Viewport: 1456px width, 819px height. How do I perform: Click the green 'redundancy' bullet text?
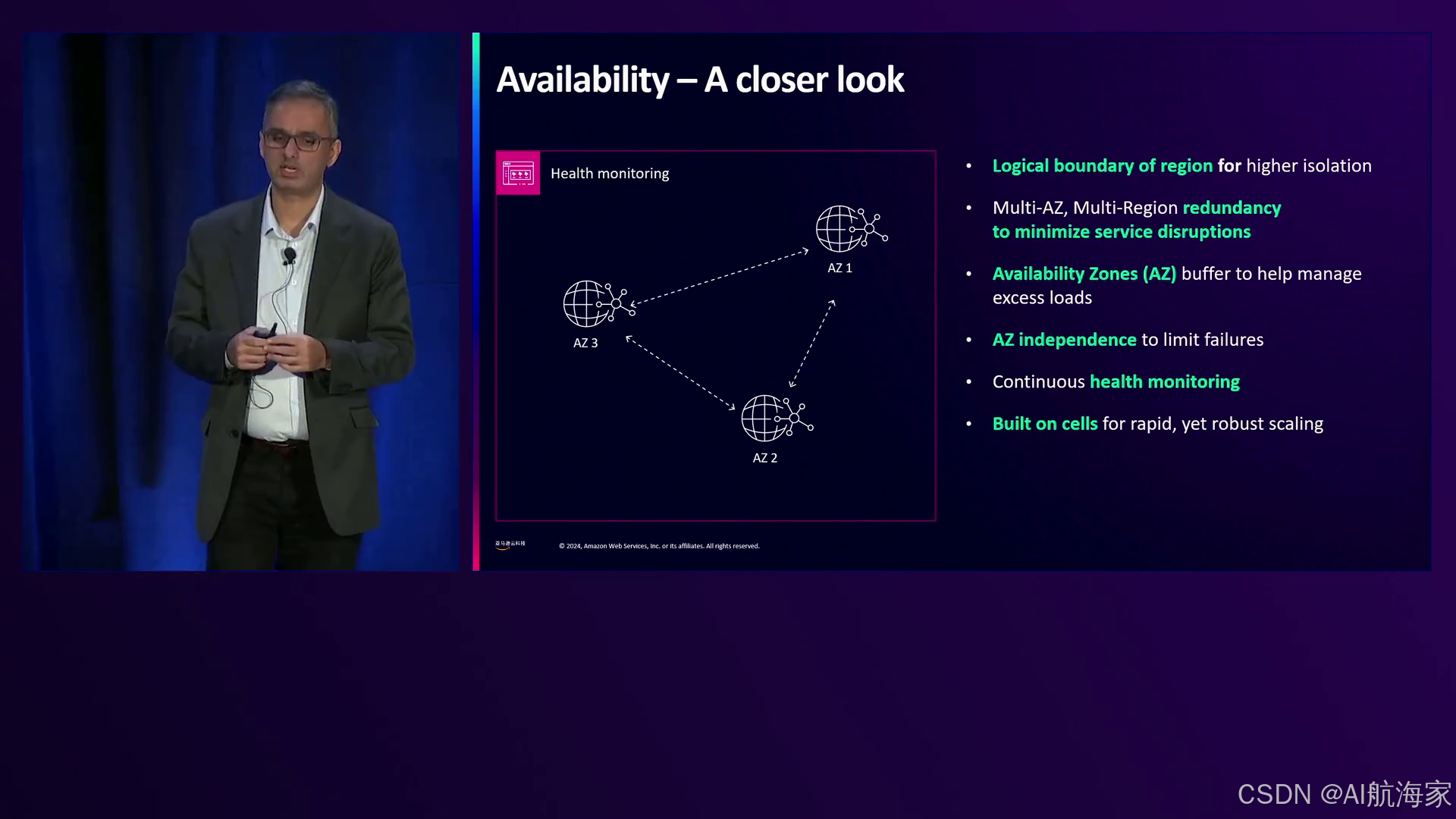pos(1231,208)
